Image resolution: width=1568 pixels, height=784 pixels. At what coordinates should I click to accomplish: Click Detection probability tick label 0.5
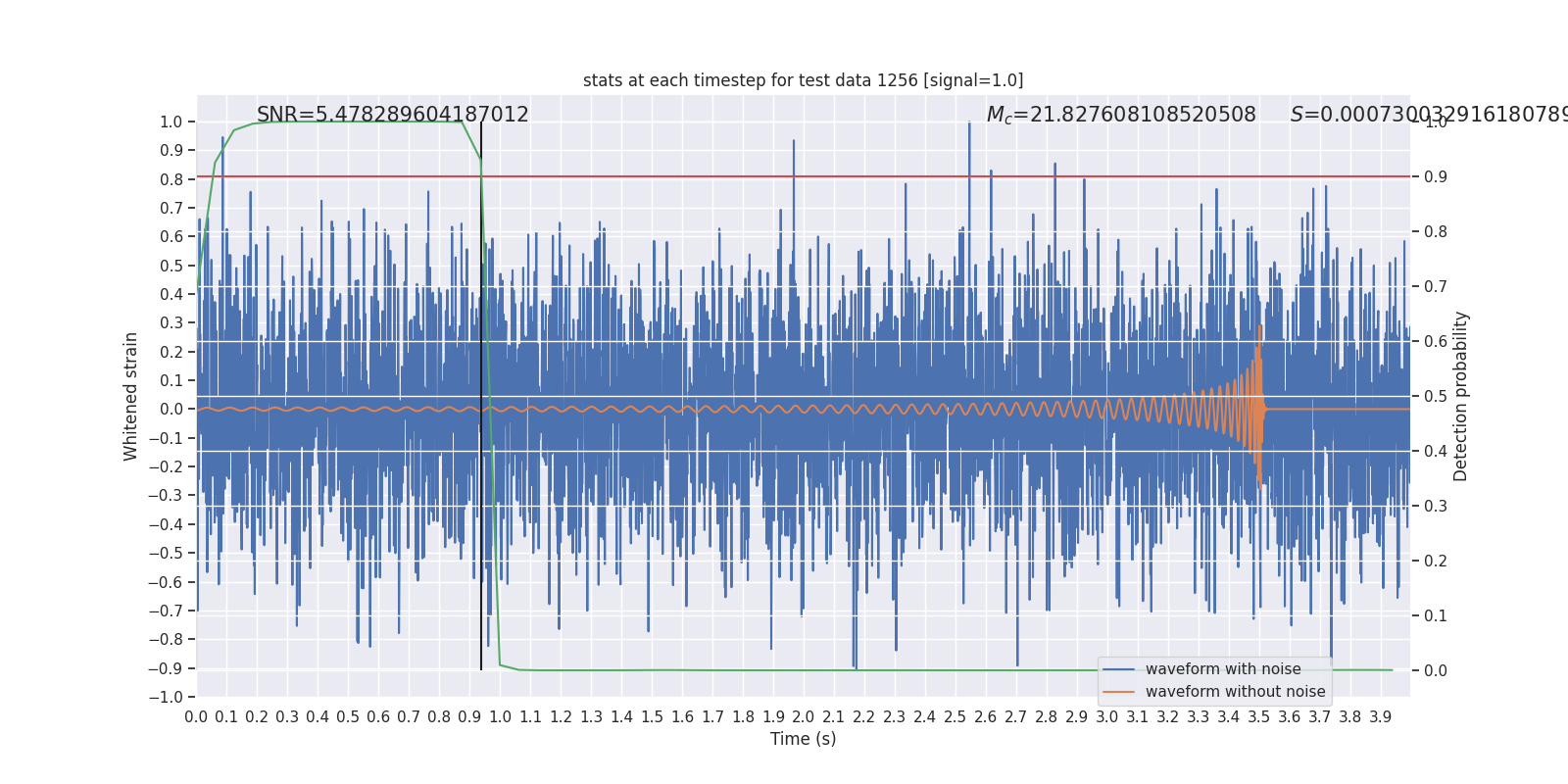coord(1436,397)
